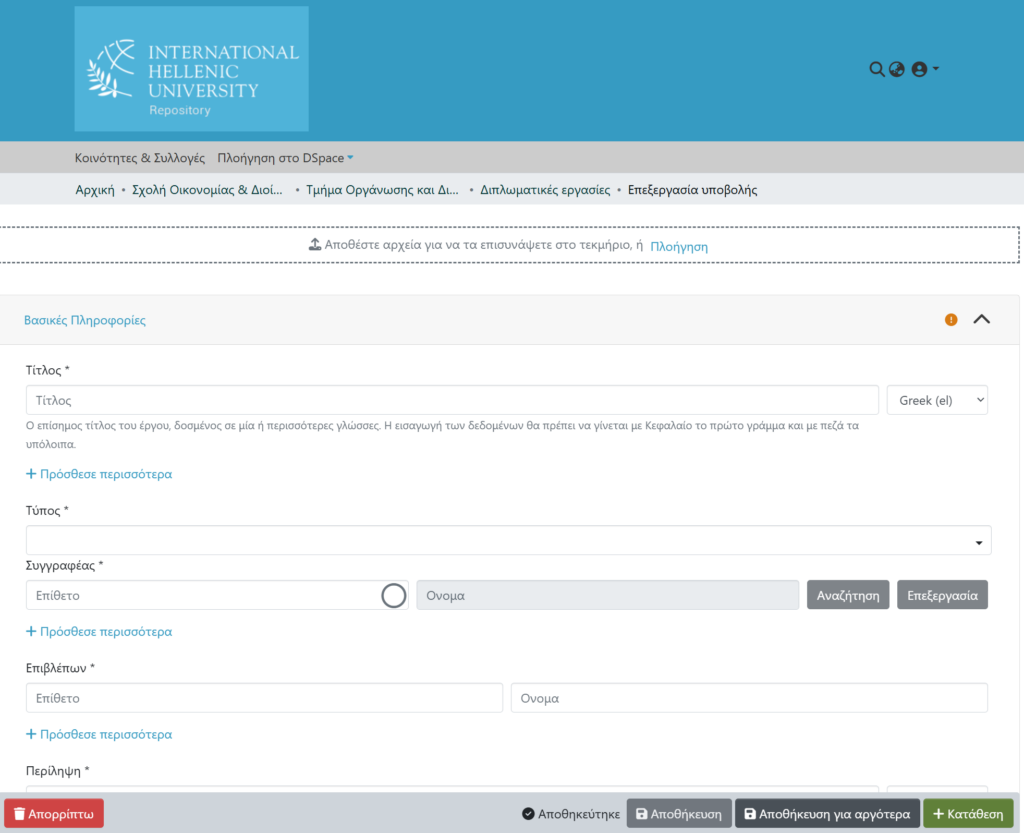Click the orange warning icon in Βασικές Πληροφορίες
The width and height of the screenshot is (1024, 833).
[951, 320]
